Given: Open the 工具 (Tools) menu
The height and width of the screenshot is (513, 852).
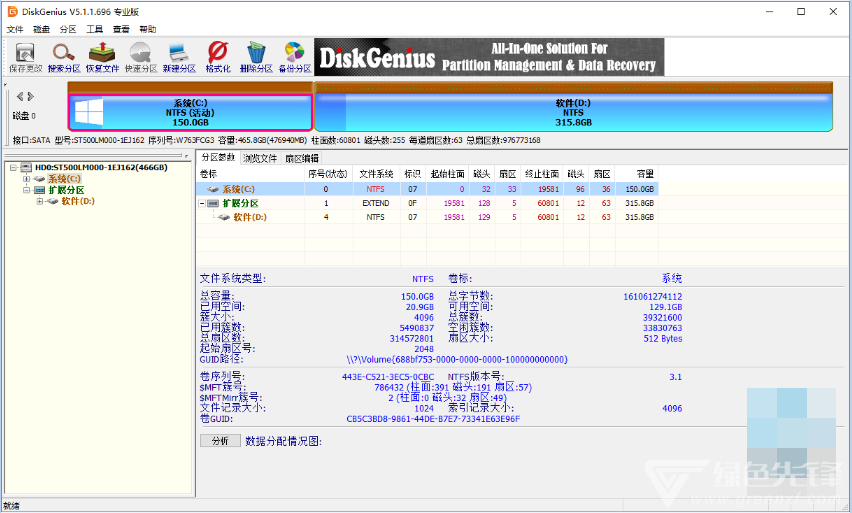Looking at the screenshot, I should click(x=95, y=29).
